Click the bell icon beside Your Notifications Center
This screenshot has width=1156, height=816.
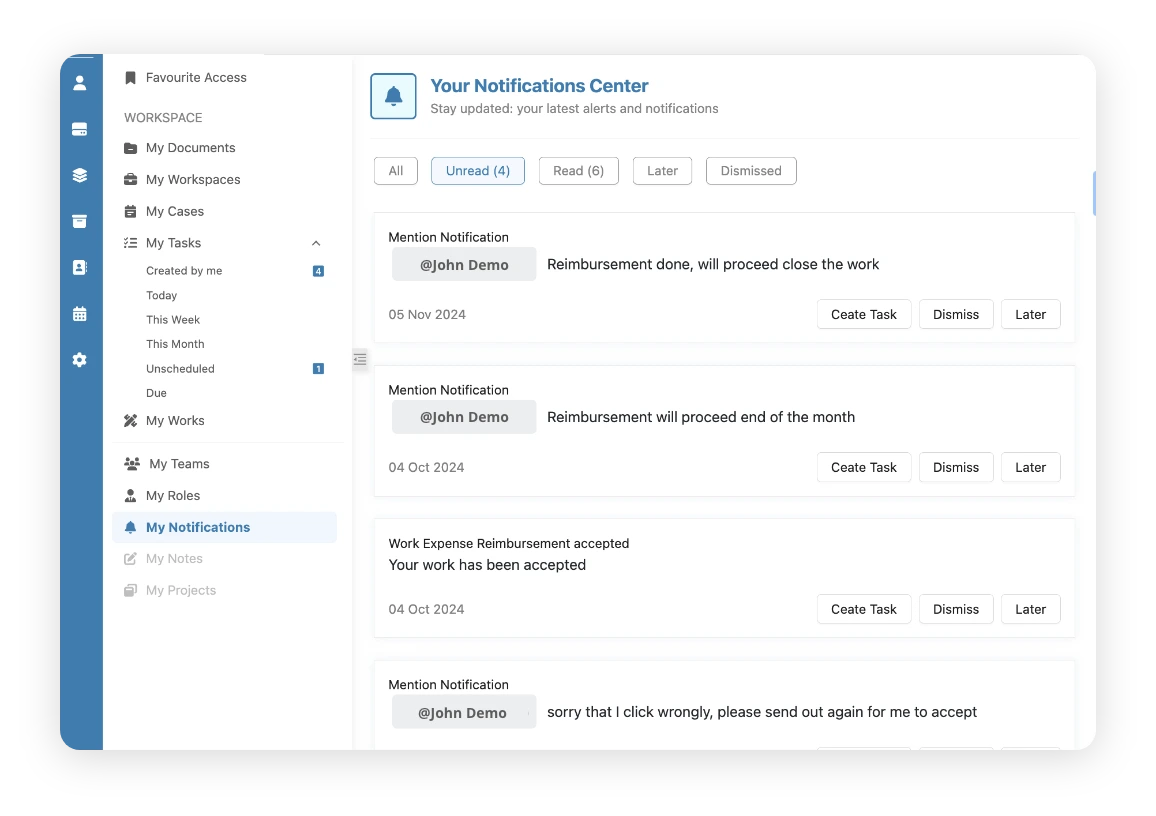pos(392,95)
